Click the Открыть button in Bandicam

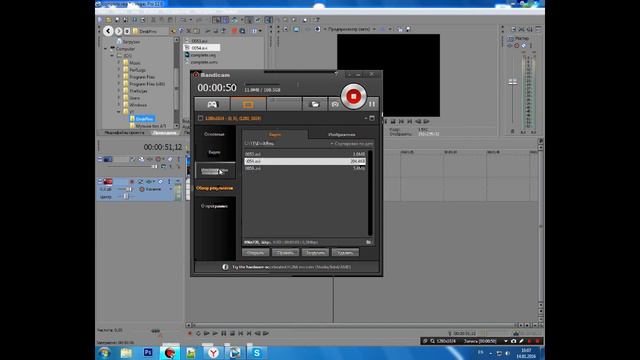[256, 253]
